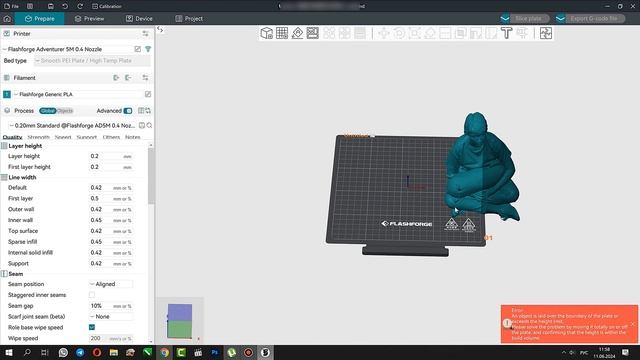The image size is (640, 360).
Task: Click the search settings magnifier icon
Action: tap(149, 125)
